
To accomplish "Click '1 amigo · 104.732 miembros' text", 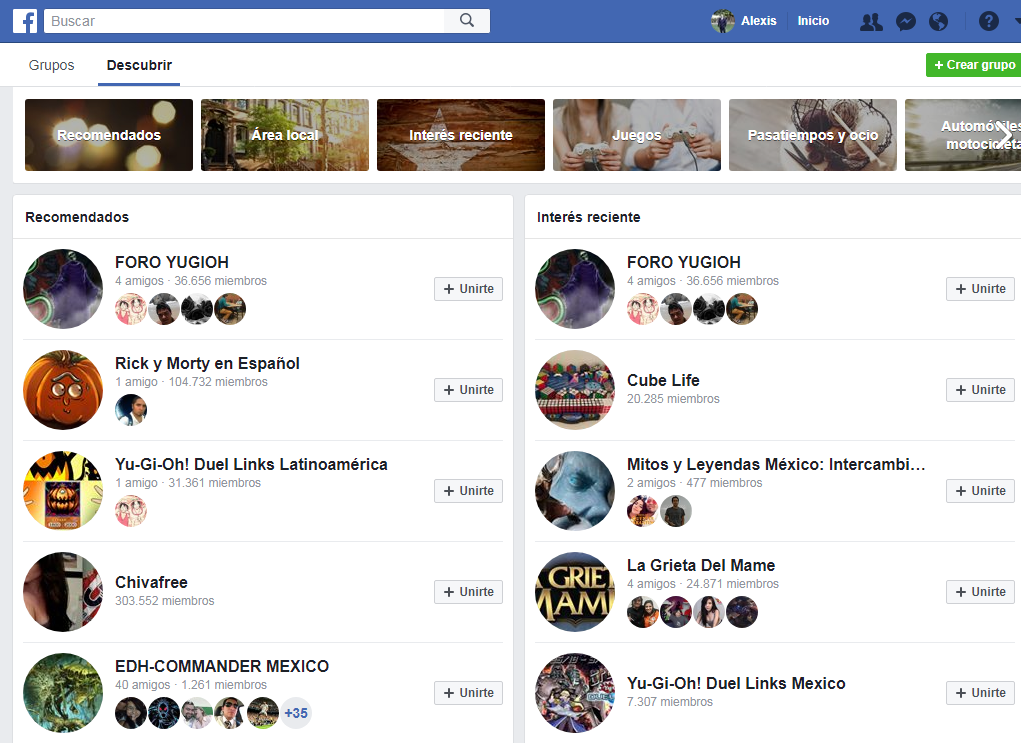I will click(x=191, y=382).
